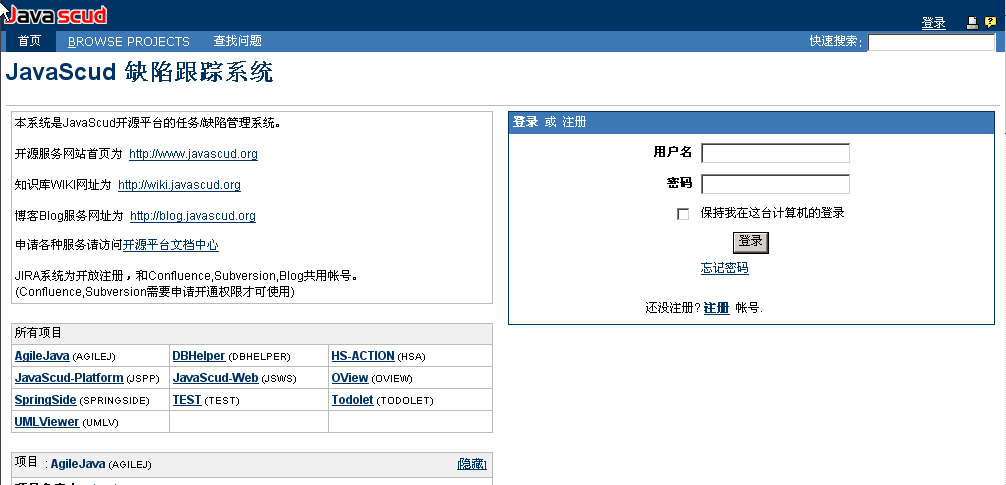
Task: Open SpringSide project link
Action: pyautogui.click(x=46, y=400)
